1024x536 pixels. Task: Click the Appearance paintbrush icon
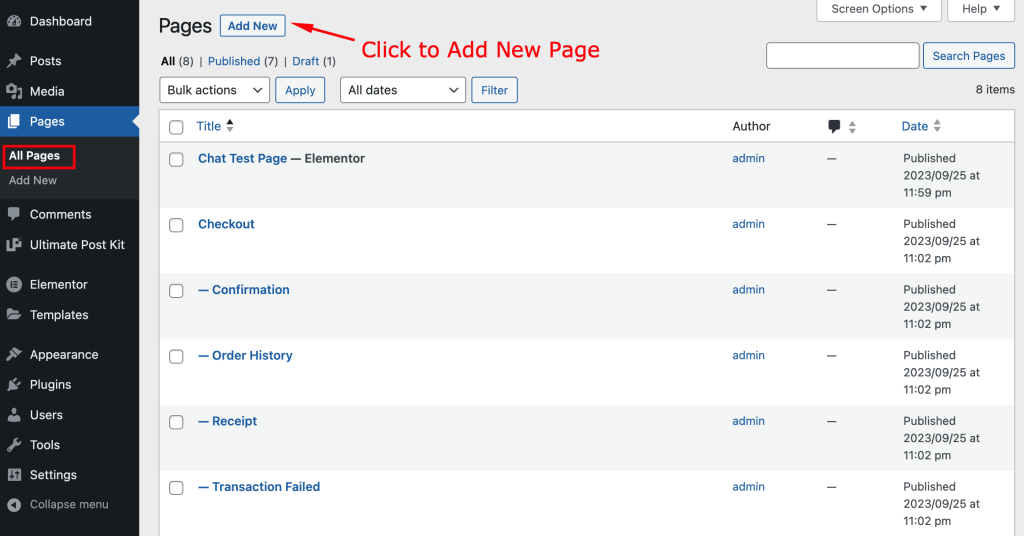coord(14,355)
